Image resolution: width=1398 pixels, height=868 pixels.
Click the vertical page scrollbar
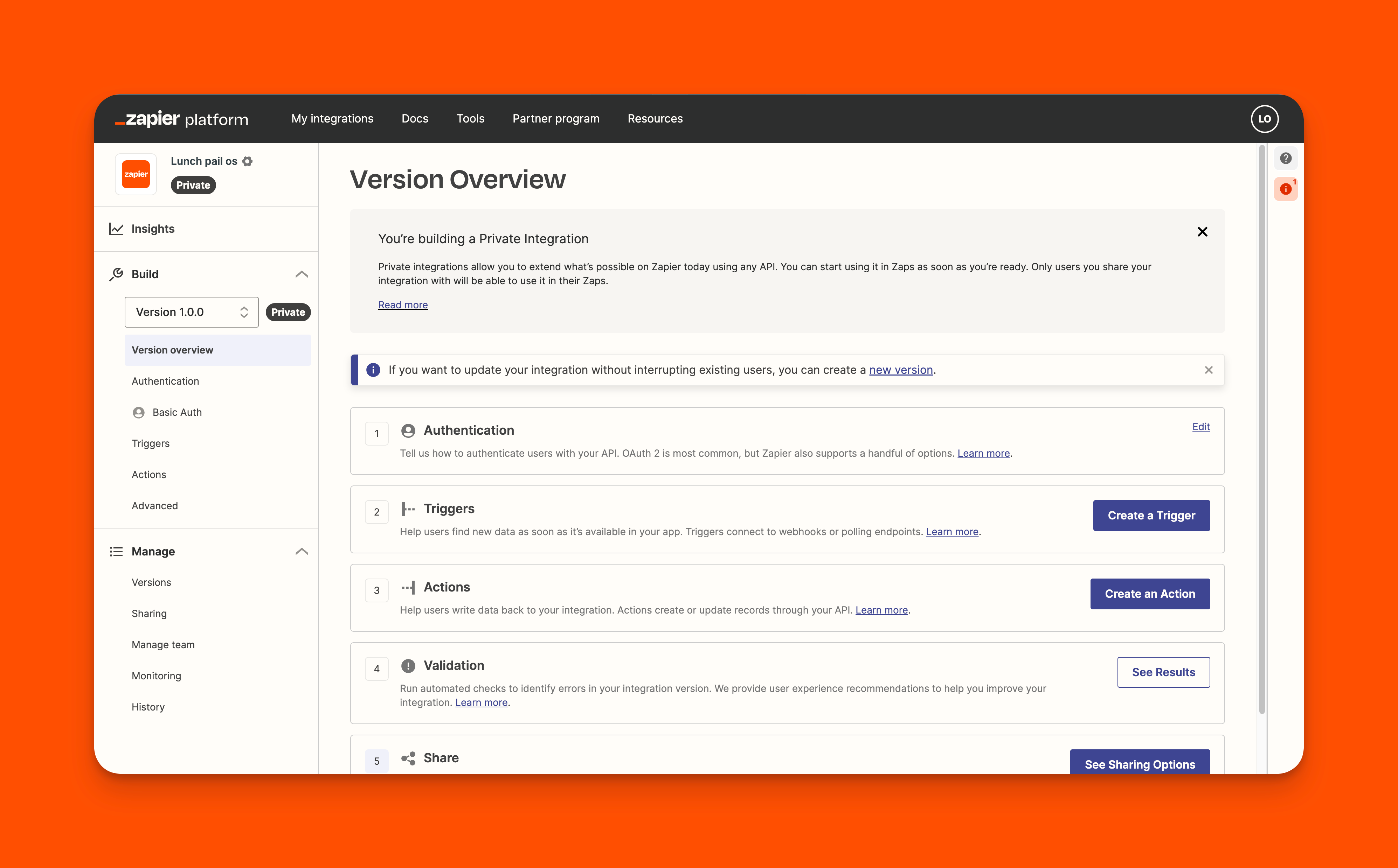1261,430
